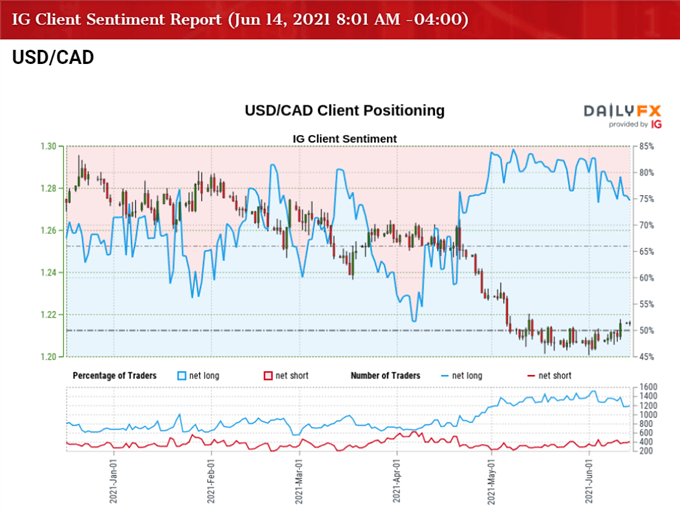This screenshot has width=680, height=518.
Task: Click the 'net short' percentage legend text
Action: pyautogui.click(x=292, y=376)
